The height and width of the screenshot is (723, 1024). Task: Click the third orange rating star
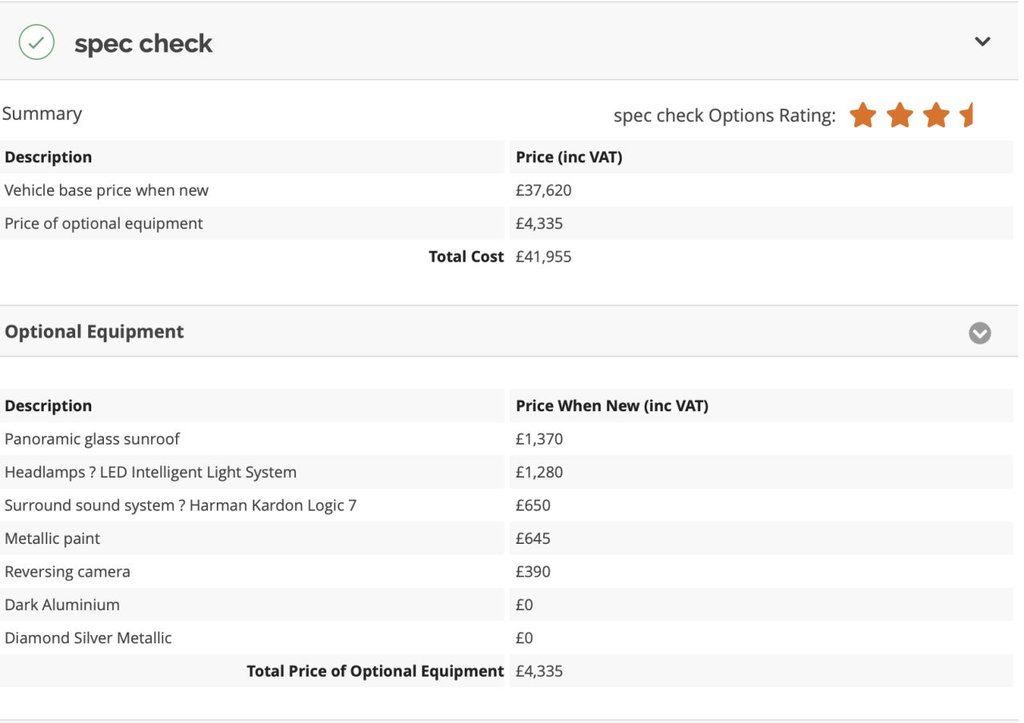click(936, 116)
